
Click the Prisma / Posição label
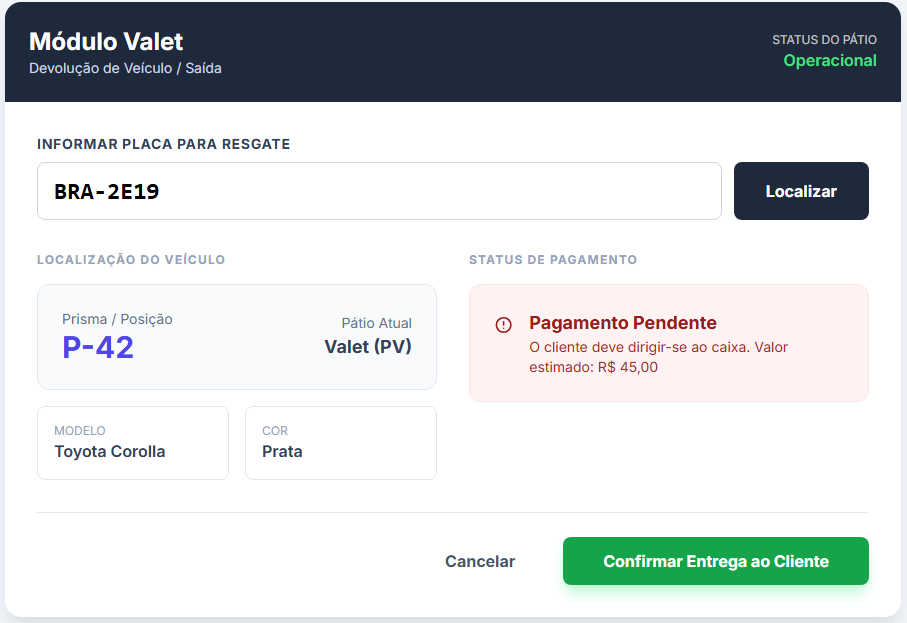pyautogui.click(x=117, y=319)
